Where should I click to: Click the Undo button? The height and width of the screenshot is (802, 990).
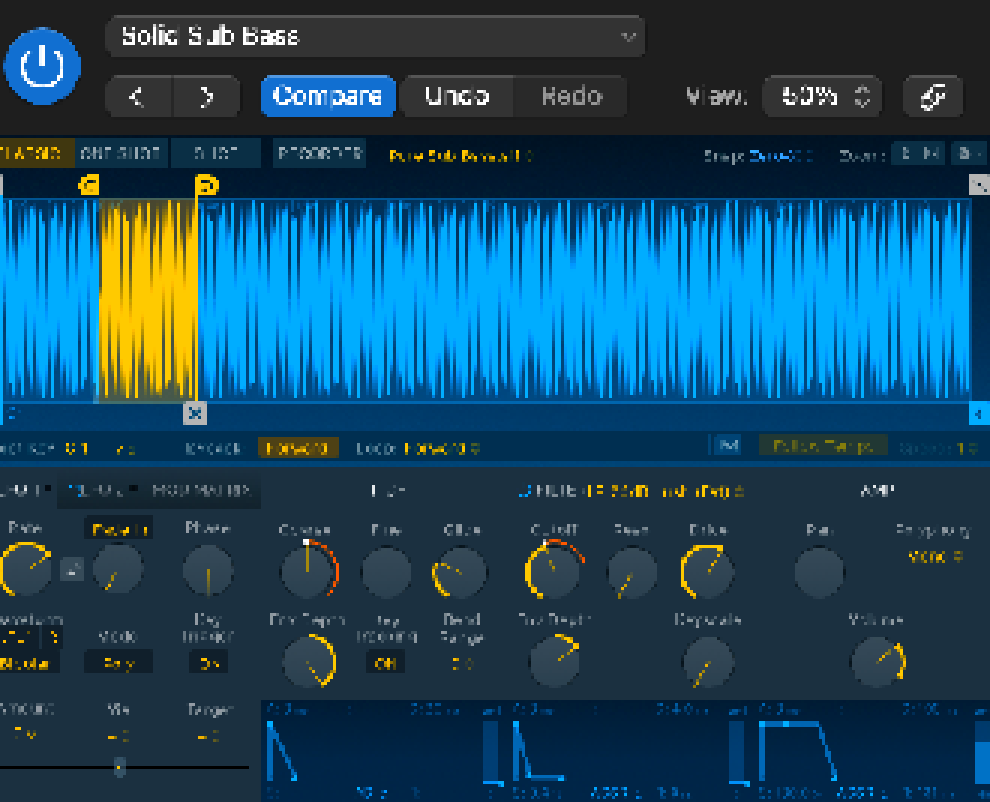(456, 97)
